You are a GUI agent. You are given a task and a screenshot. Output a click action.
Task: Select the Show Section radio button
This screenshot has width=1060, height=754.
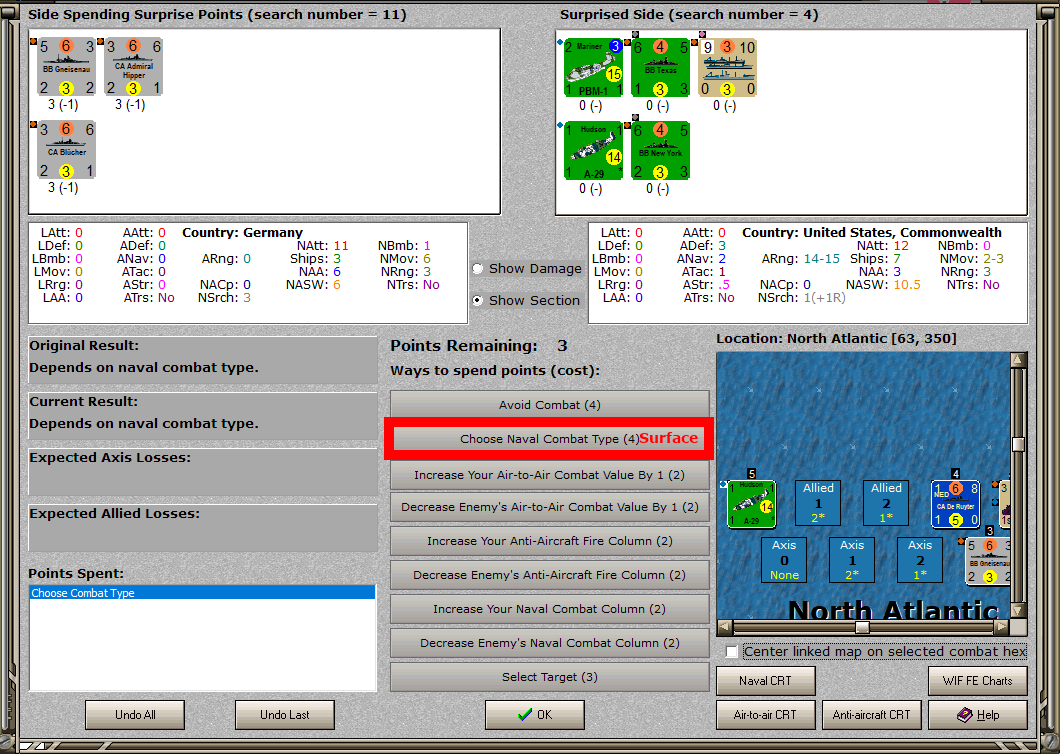(x=478, y=300)
